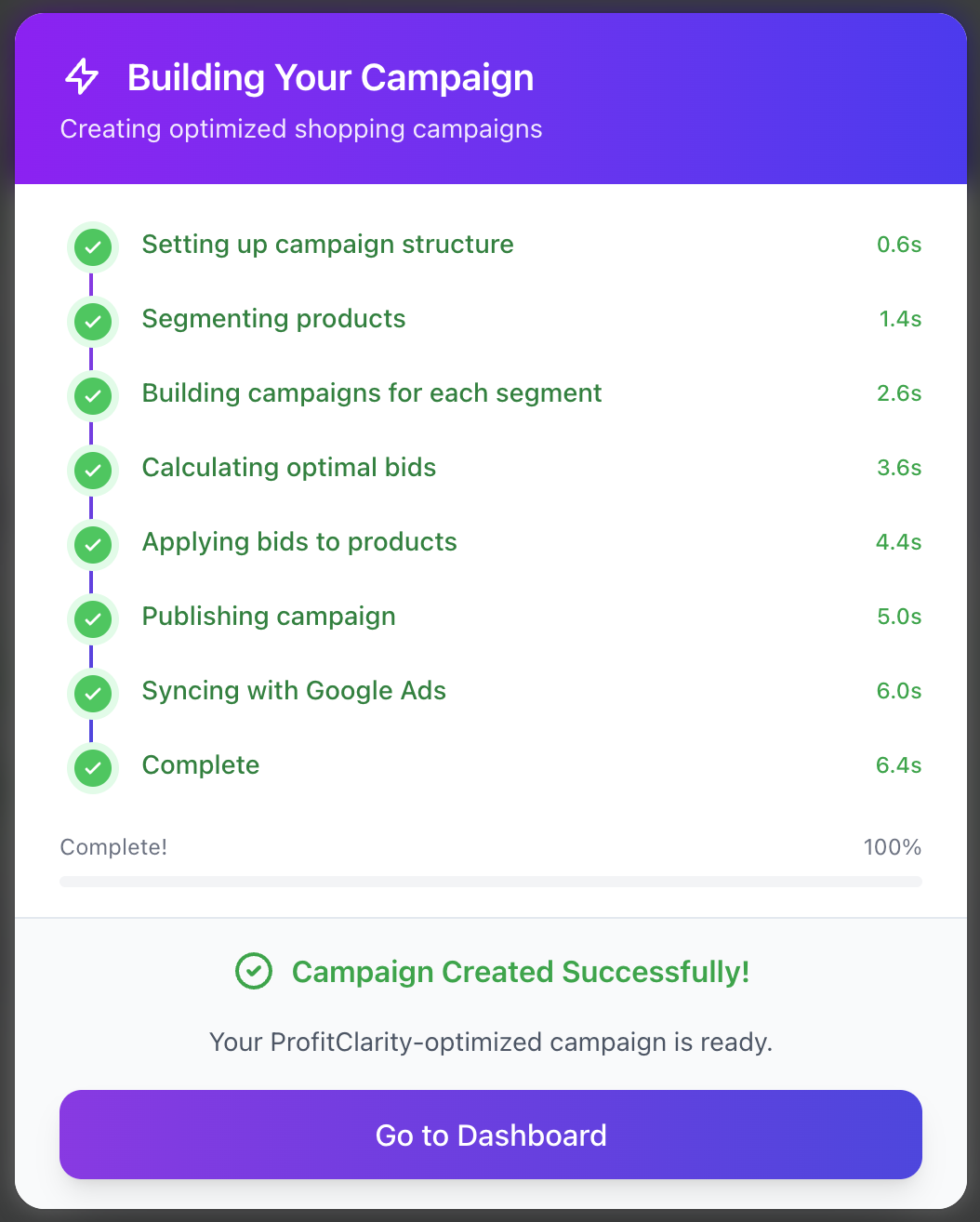
Task: Click the Campaign Created Successfully heading
Action: (x=521, y=972)
